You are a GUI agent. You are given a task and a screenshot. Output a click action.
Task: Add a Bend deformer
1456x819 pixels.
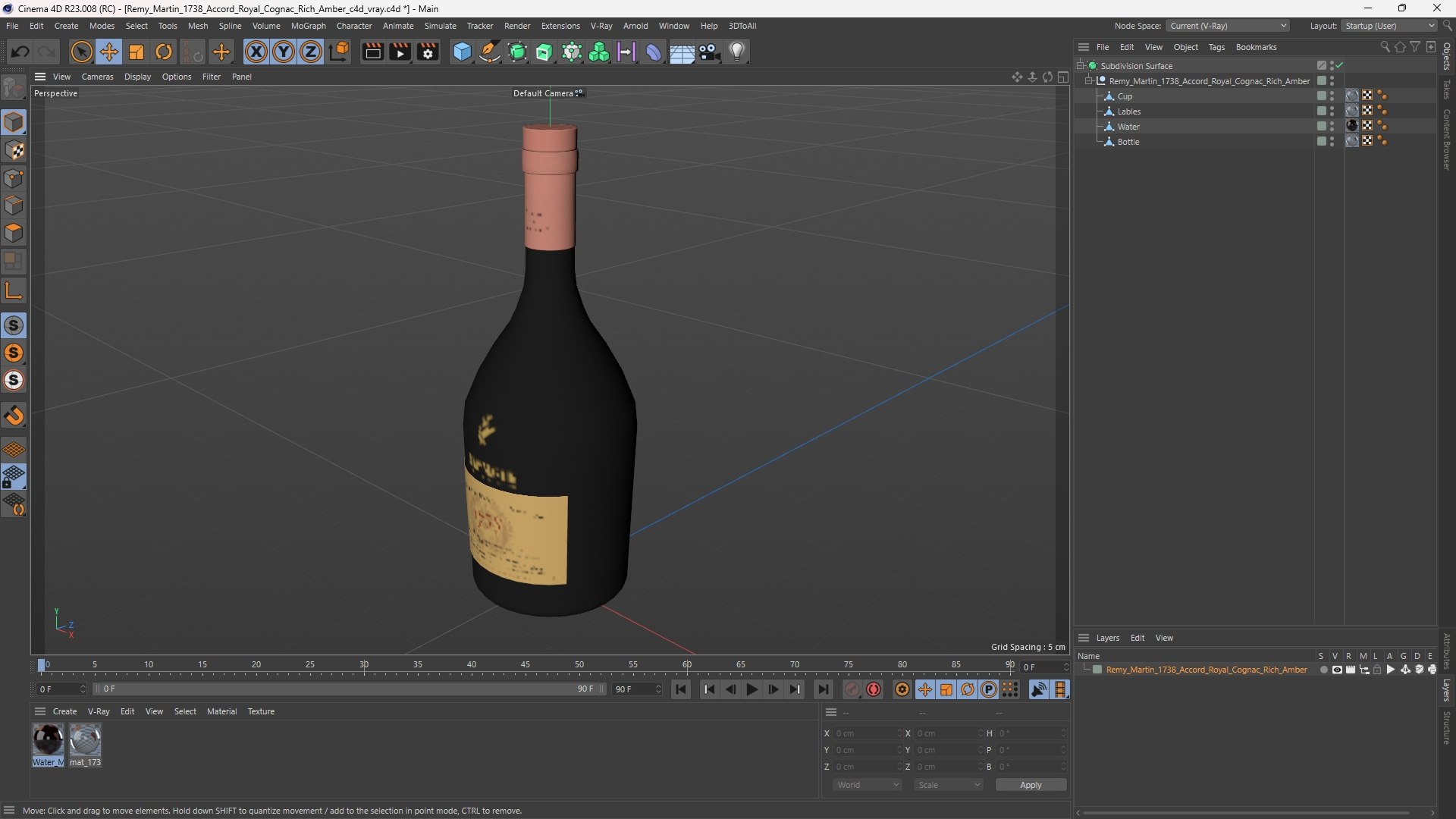click(x=654, y=52)
